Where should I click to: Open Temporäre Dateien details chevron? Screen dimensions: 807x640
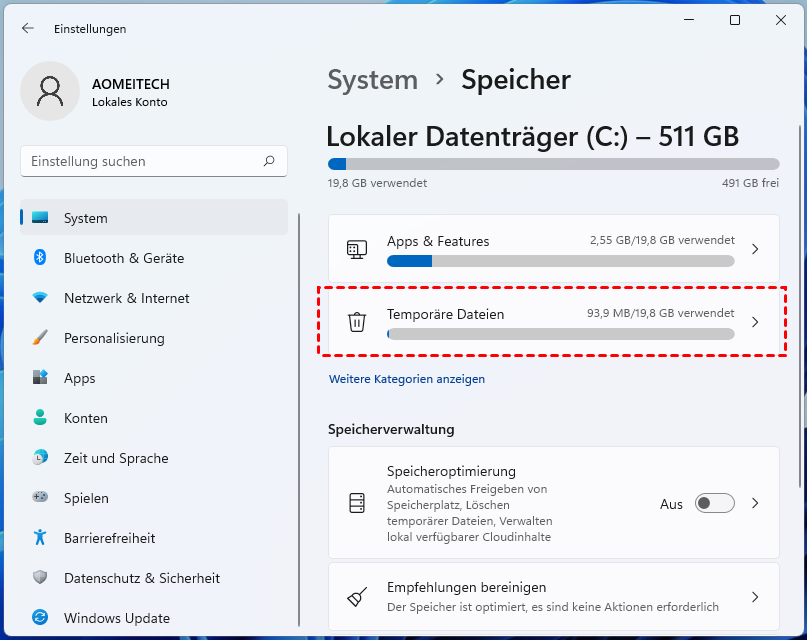755,322
